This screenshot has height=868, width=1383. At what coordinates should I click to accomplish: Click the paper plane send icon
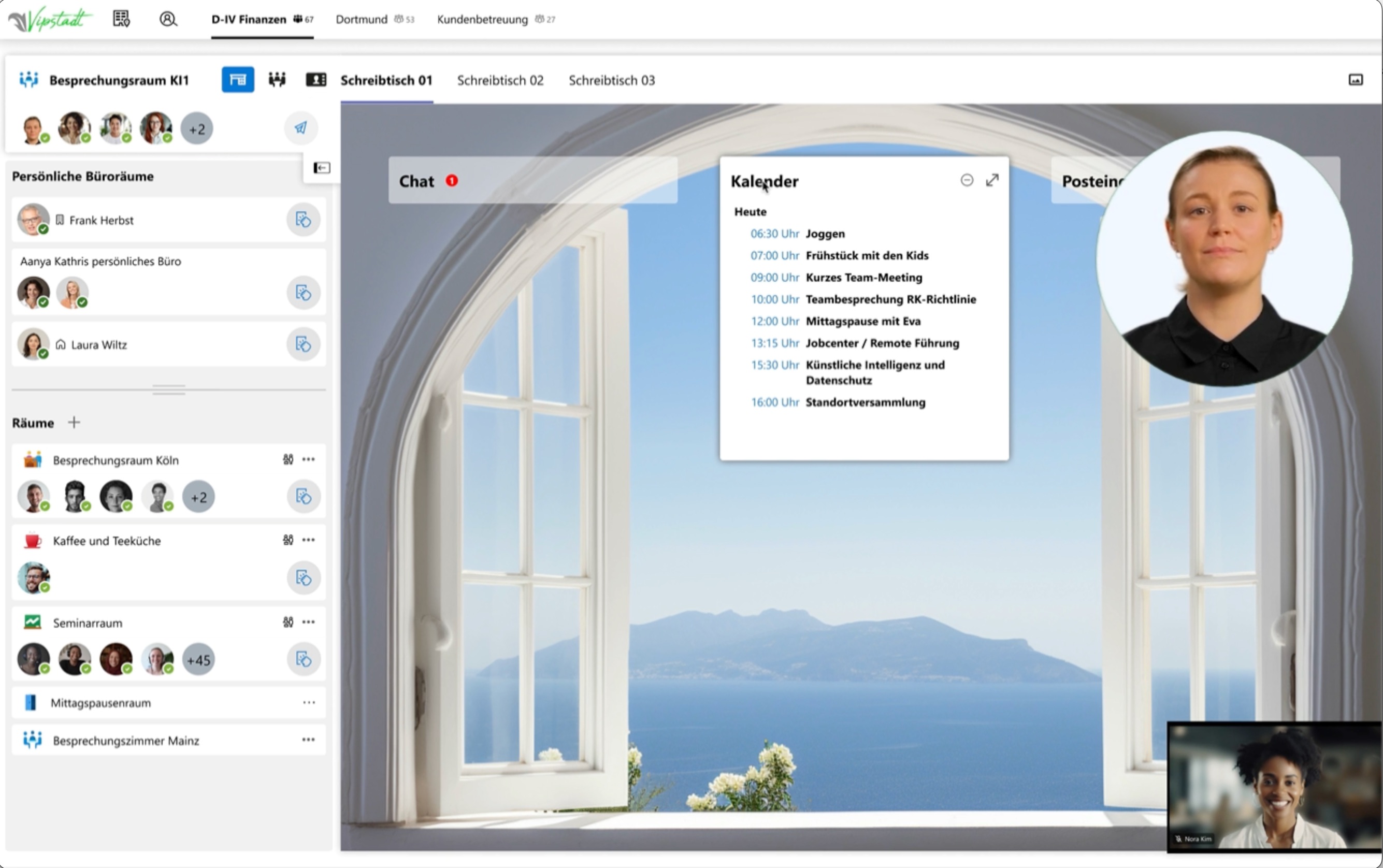point(301,128)
